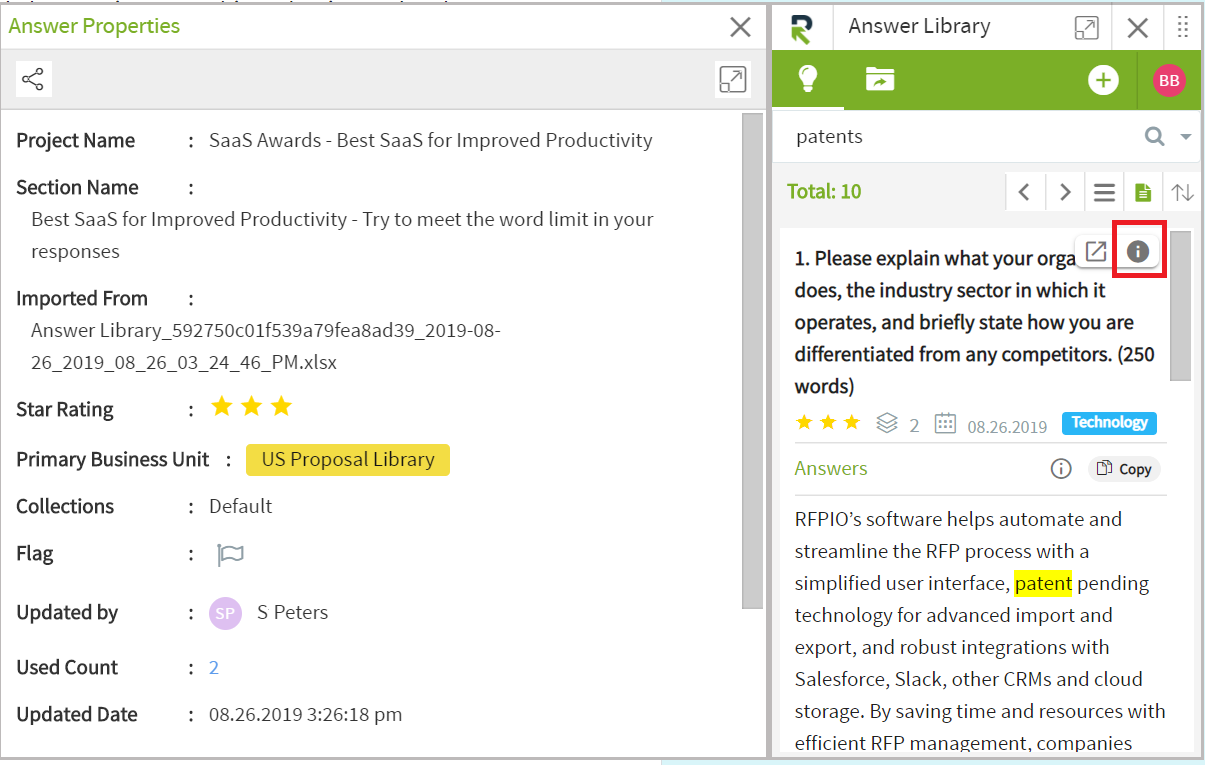Switch to the folder share tab
The height and width of the screenshot is (765, 1205).
880,79
